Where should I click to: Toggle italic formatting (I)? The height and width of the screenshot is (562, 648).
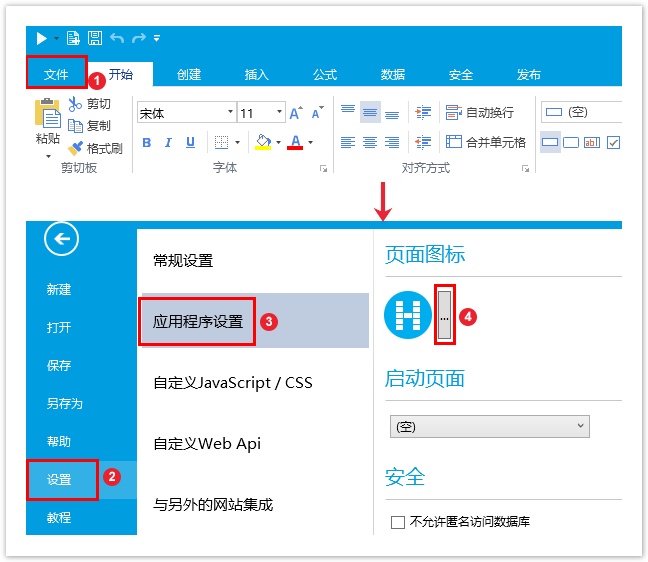click(x=168, y=142)
